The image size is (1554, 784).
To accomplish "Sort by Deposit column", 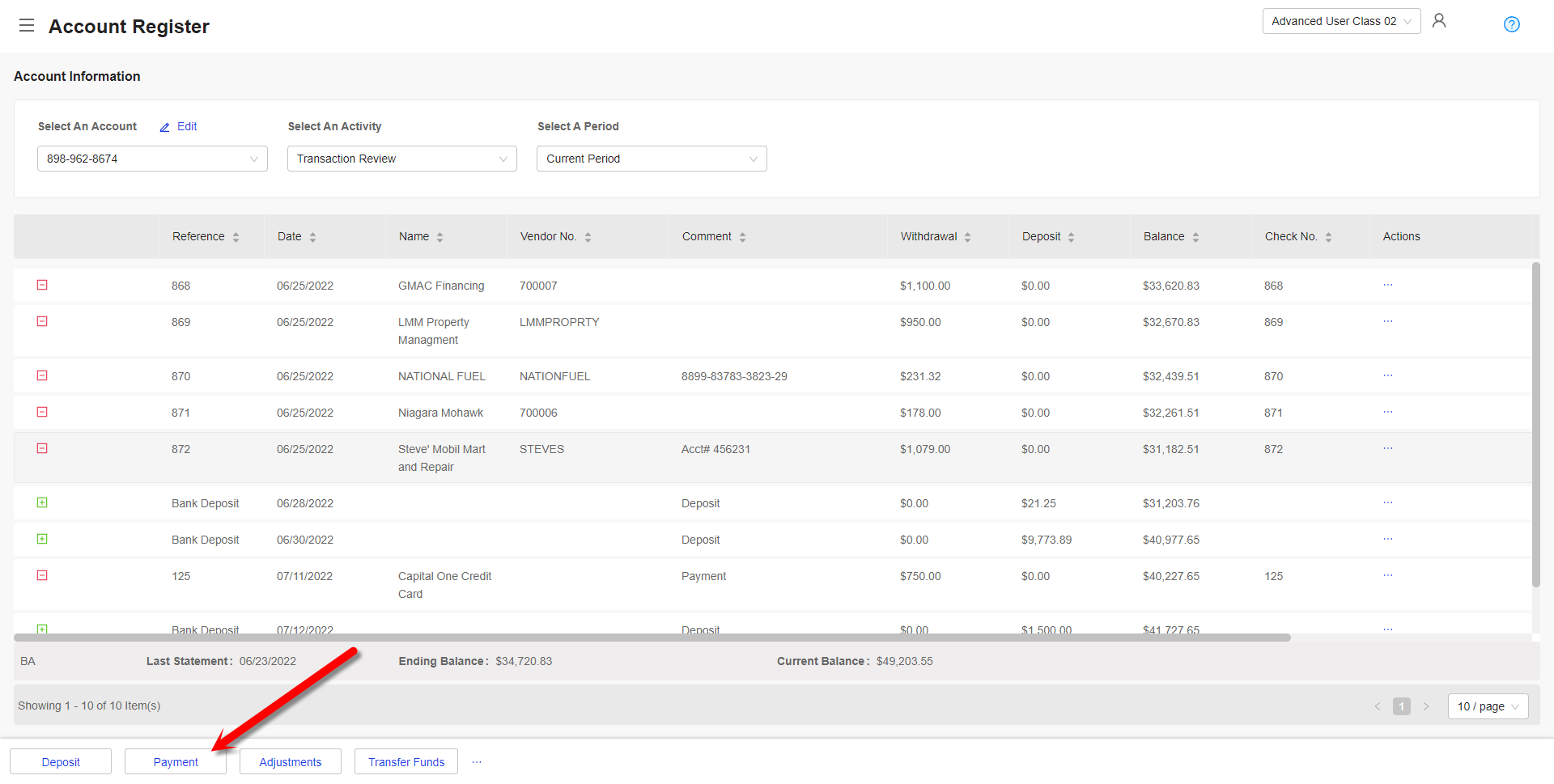I will tap(1071, 237).
